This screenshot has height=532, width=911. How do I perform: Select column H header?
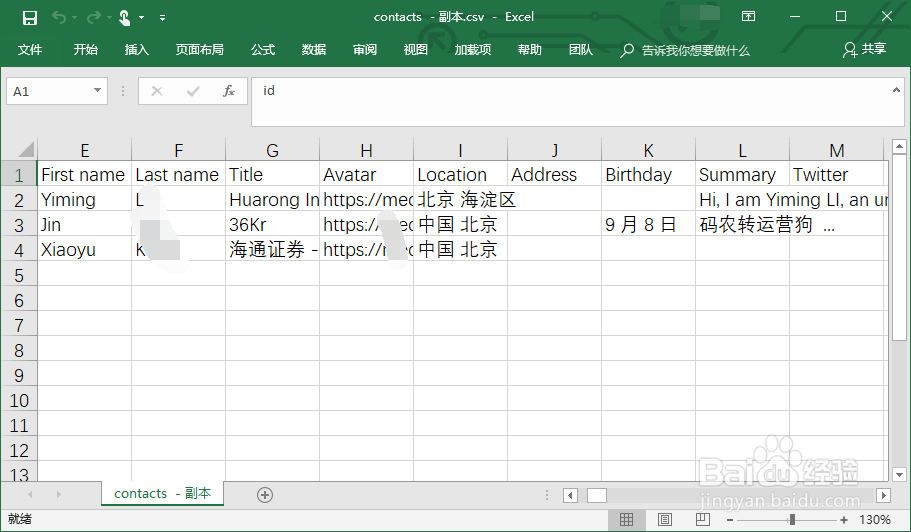point(367,150)
